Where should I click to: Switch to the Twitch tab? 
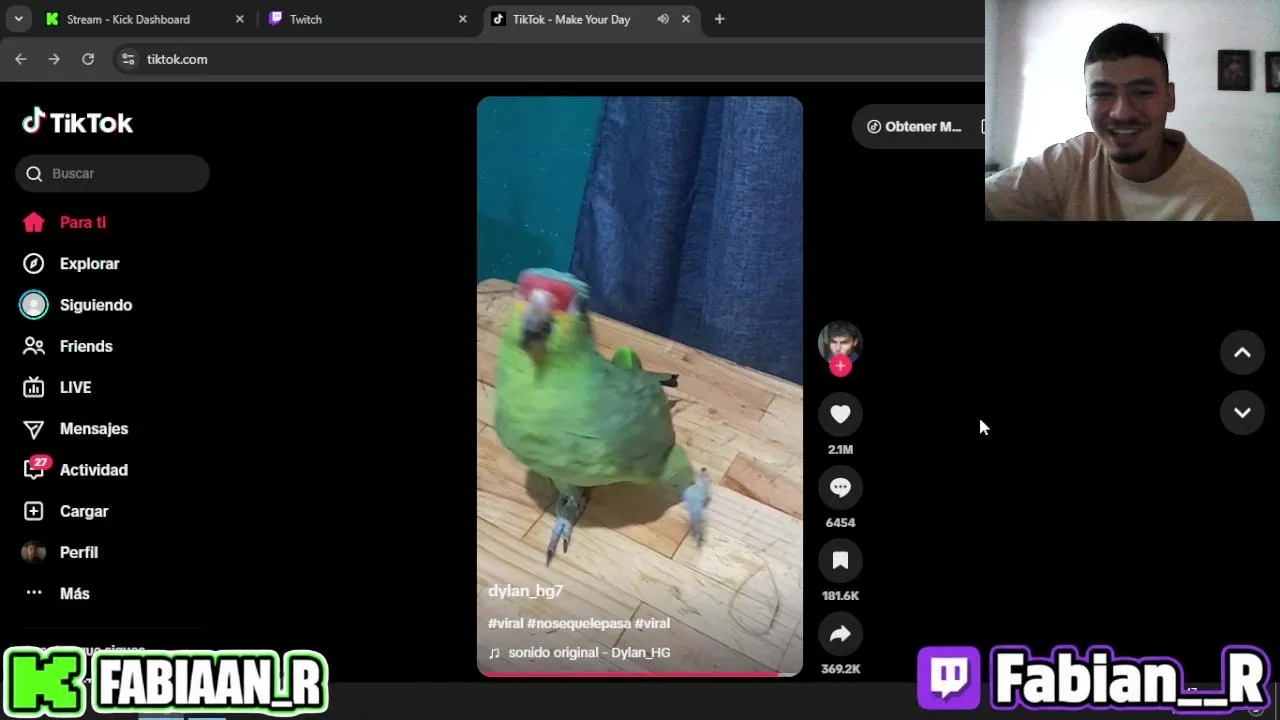pos(367,19)
